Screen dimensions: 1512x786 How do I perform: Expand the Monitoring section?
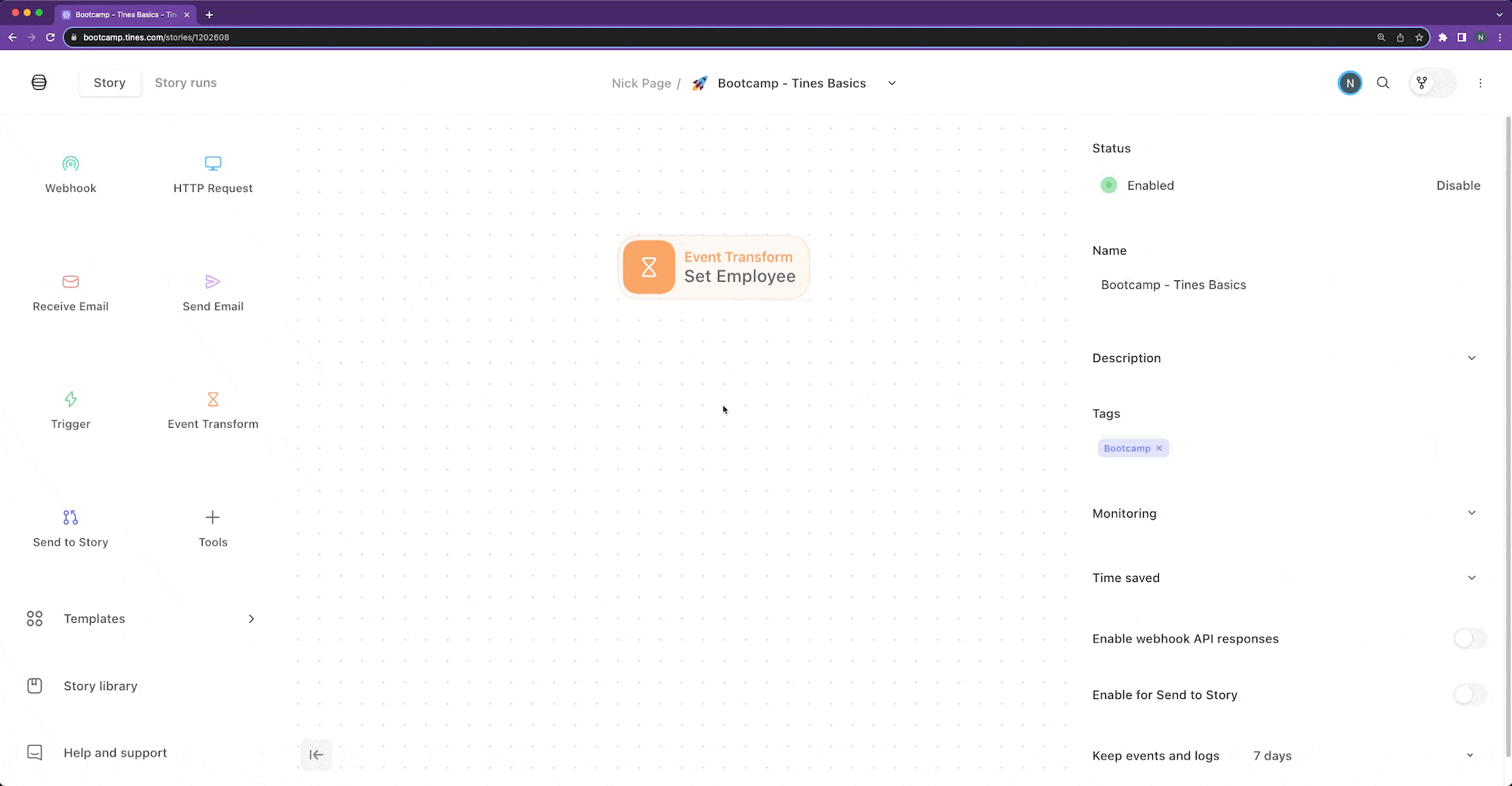(1472, 512)
